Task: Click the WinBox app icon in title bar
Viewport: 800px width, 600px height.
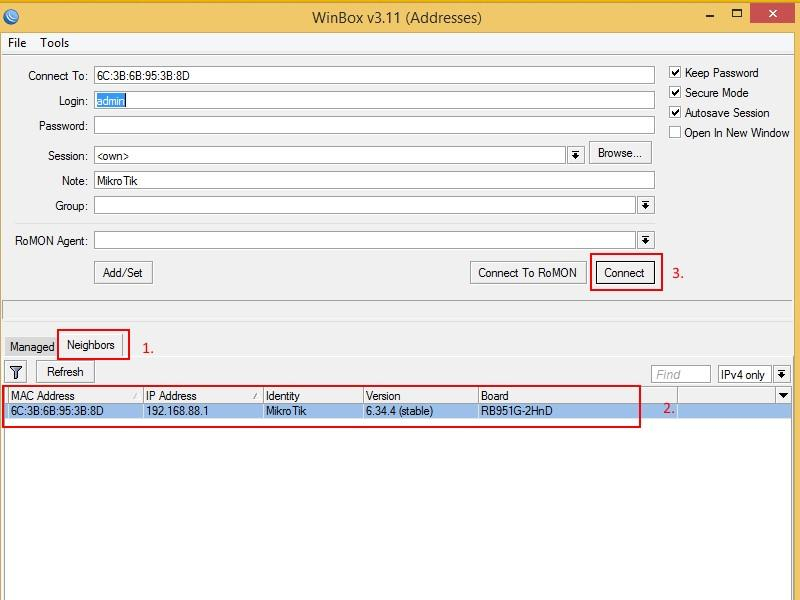Action: point(13,16)
